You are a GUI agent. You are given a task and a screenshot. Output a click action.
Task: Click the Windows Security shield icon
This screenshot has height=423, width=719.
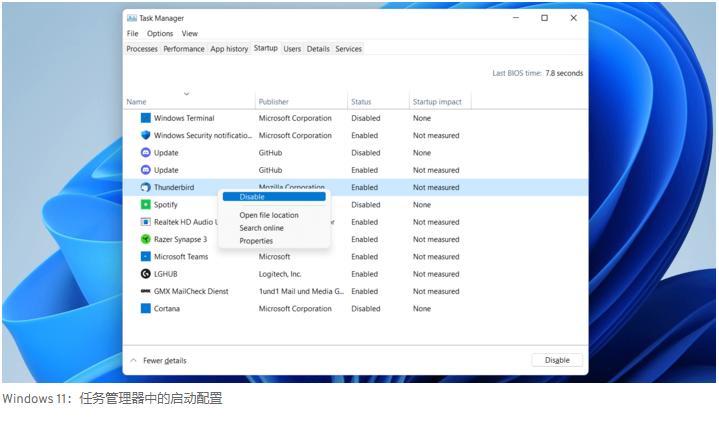[x=145, y=135]
